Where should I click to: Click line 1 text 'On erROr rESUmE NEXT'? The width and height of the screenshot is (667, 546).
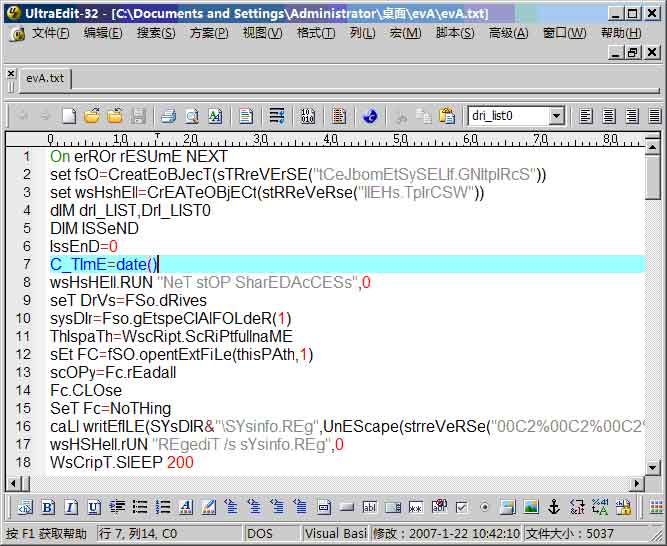139,156
